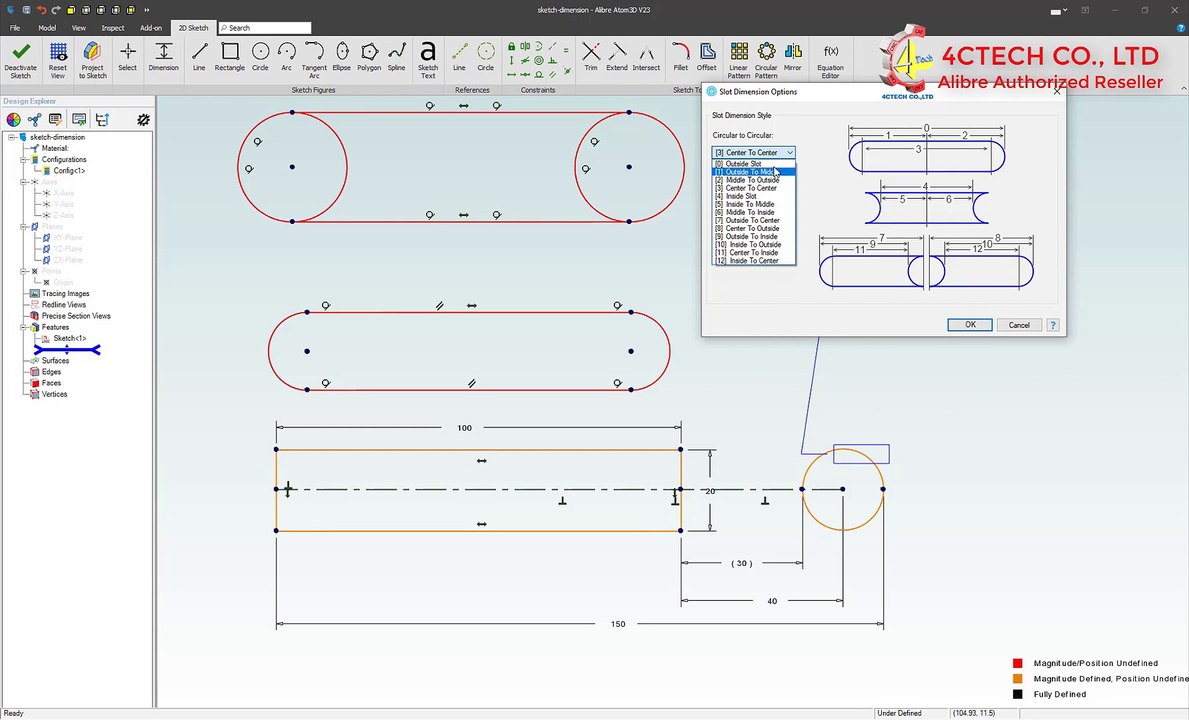Select Surfaces tree item

click(55, 361)
